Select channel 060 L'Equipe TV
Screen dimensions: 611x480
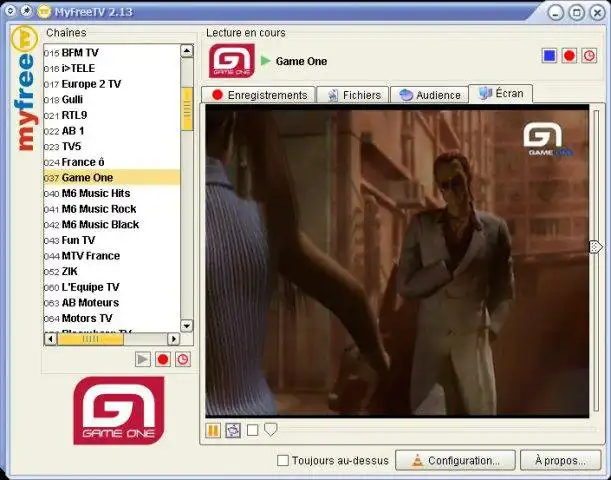(111, 287)
